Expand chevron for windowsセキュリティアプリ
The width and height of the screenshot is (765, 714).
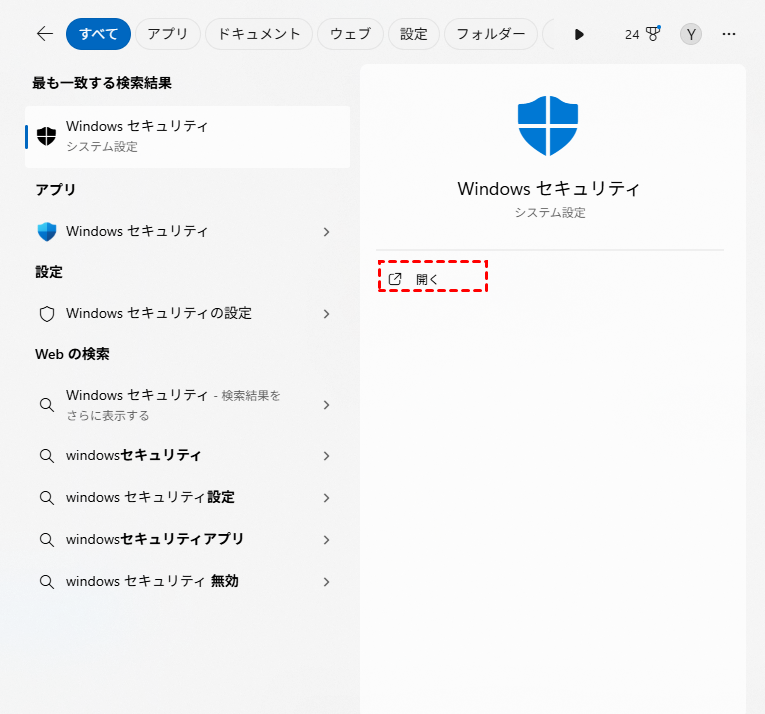click(326, 540)
